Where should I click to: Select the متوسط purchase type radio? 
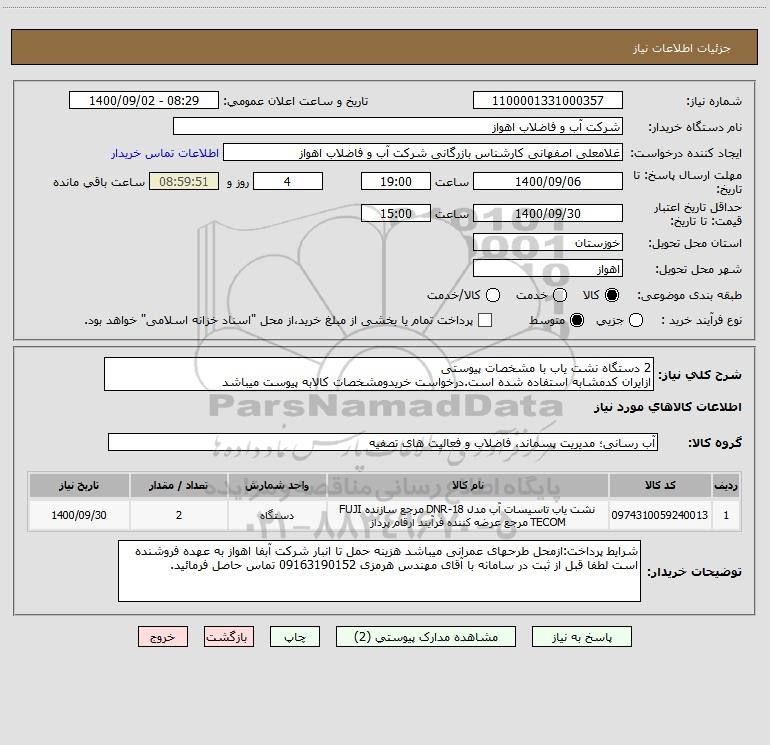coord(577,320)
